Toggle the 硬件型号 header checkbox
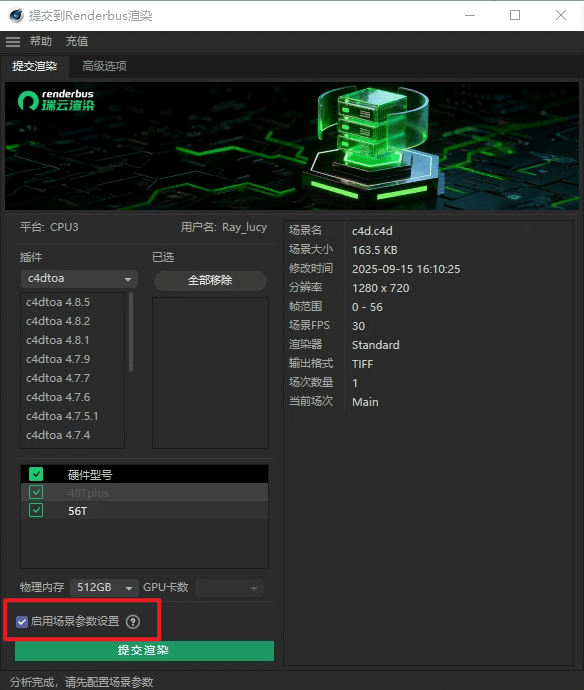Viewport: 584px width, 690px height. (x=36, y=474)
